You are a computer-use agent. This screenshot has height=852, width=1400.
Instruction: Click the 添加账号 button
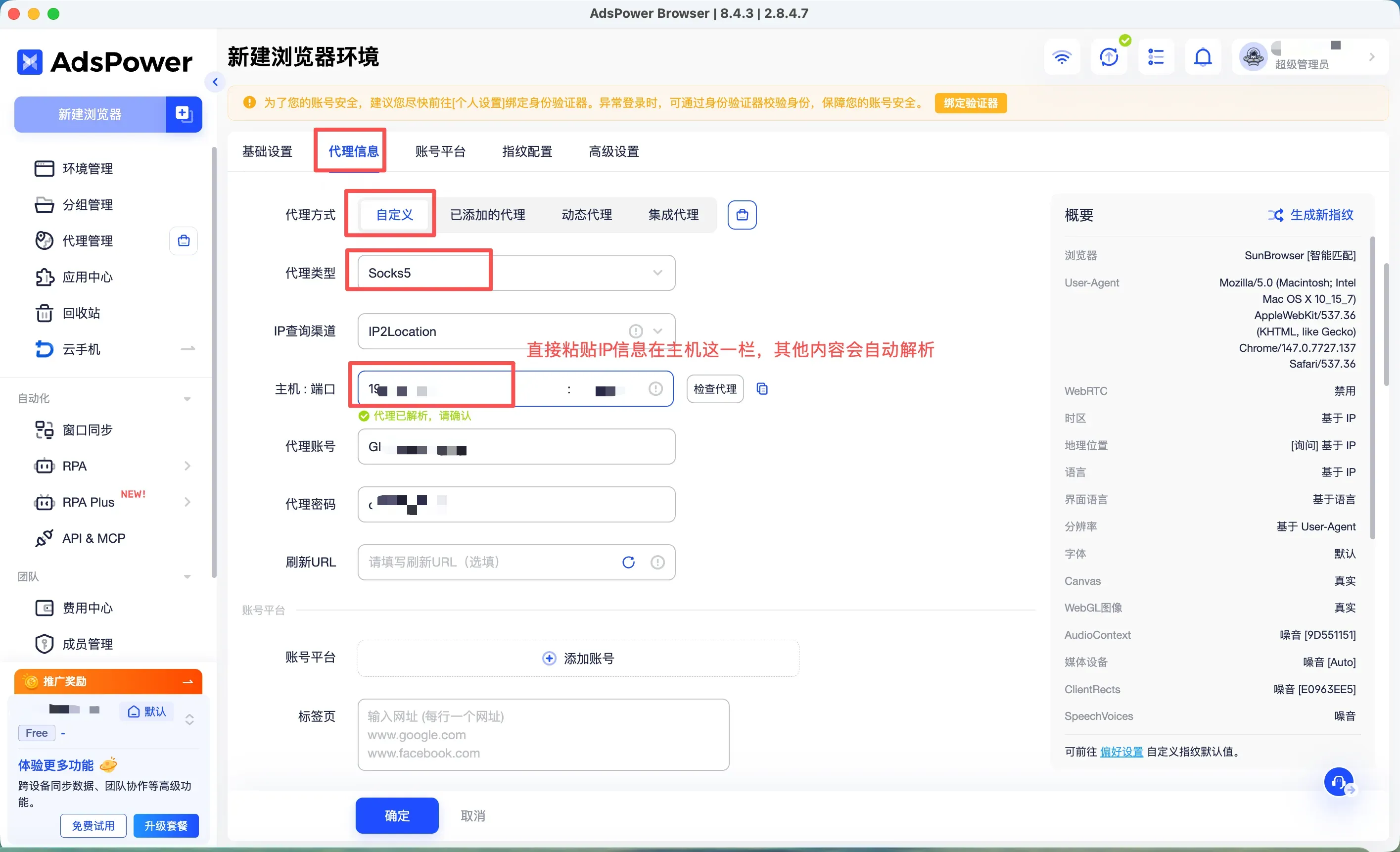(578, 658)
